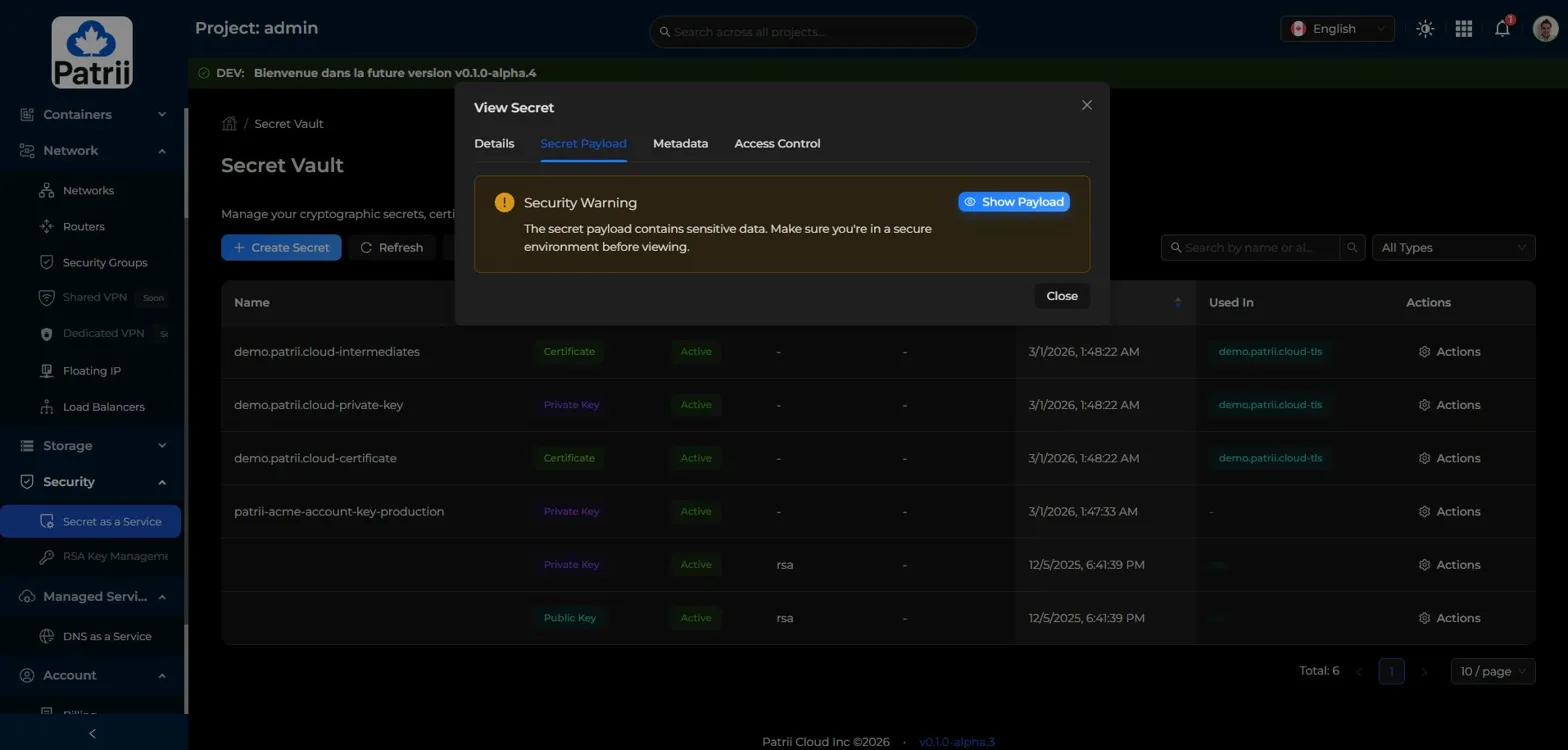
Task: Click the magnifier search button
Action: pos(1352,247)
